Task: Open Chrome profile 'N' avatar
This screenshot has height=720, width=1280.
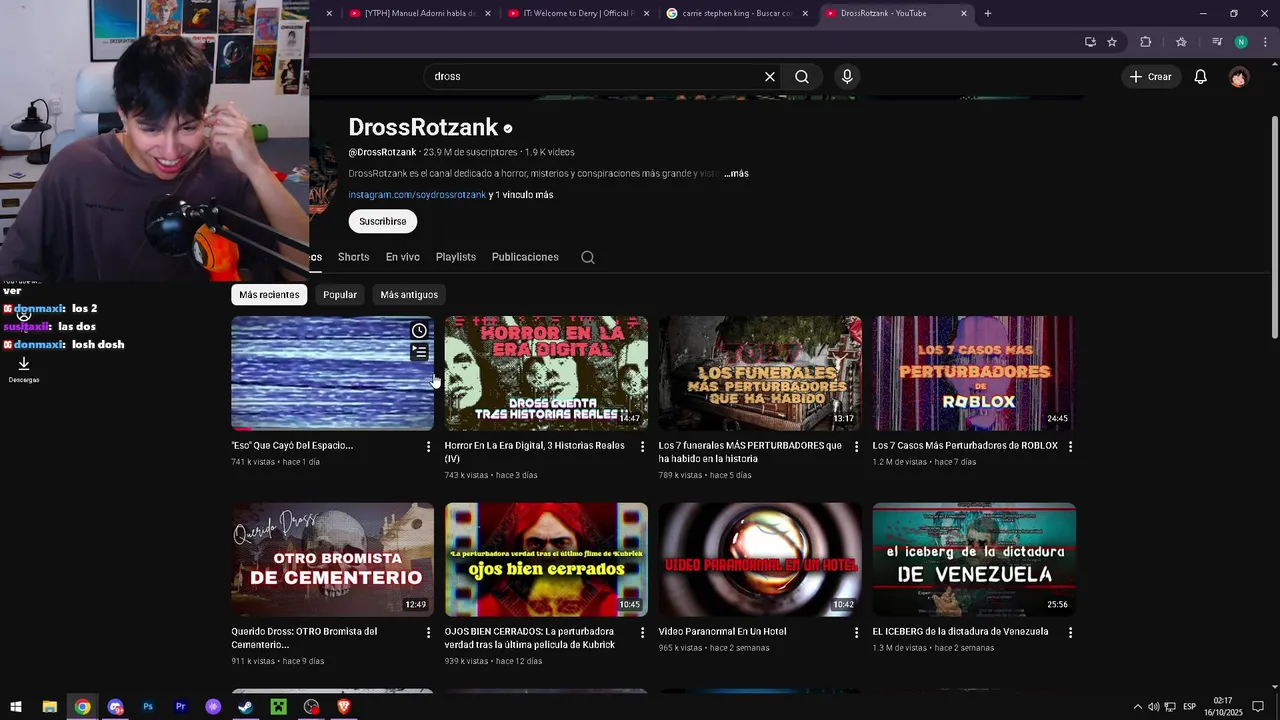Action: click(x=1241, y=42)
